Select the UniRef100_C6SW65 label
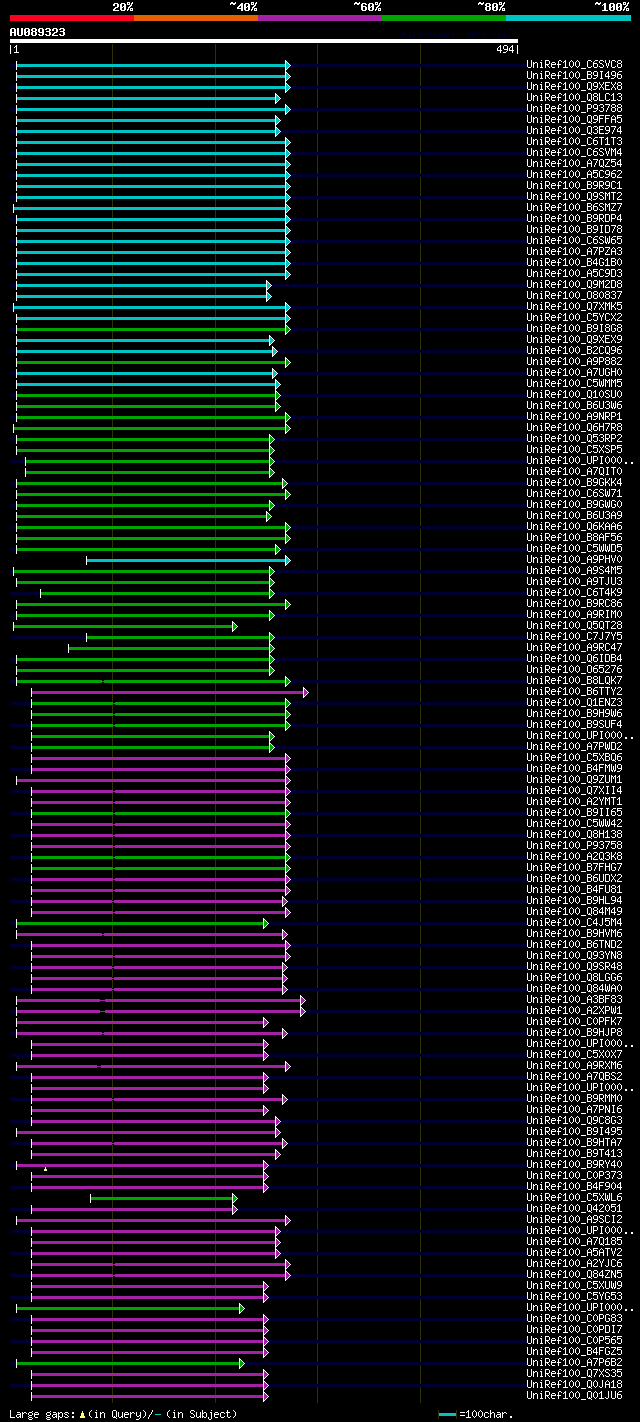640x1422 pixels. (574, 240)
